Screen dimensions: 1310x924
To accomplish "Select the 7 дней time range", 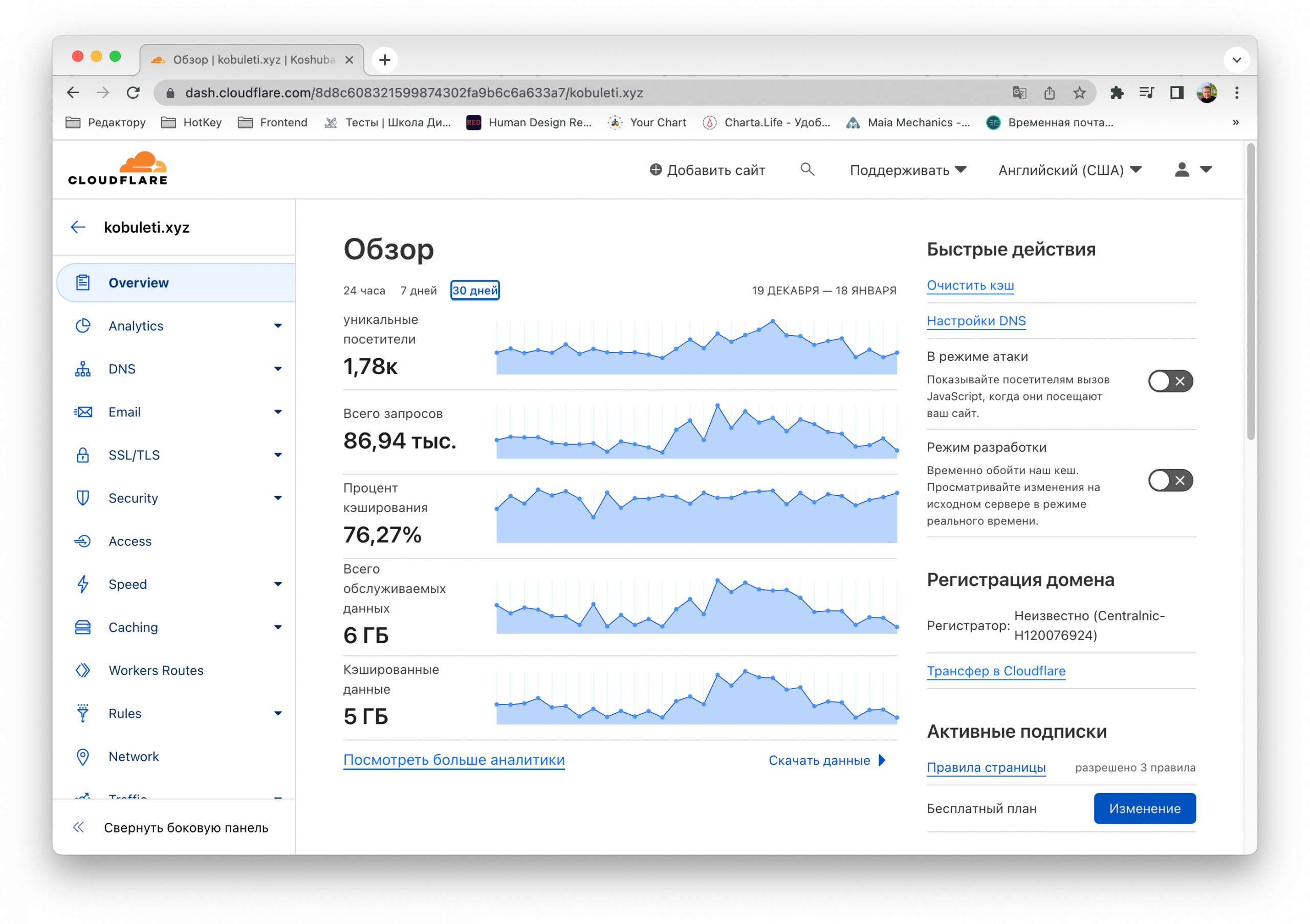I will (418, 290).
